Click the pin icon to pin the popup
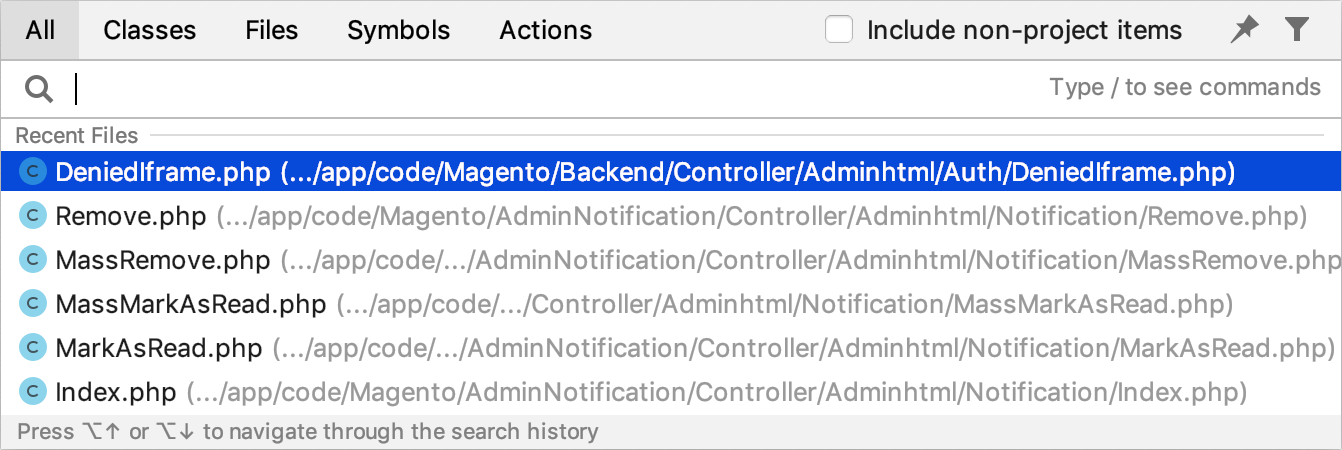The height and width of the screenshot is (450, 1342). pos(1244,30)
